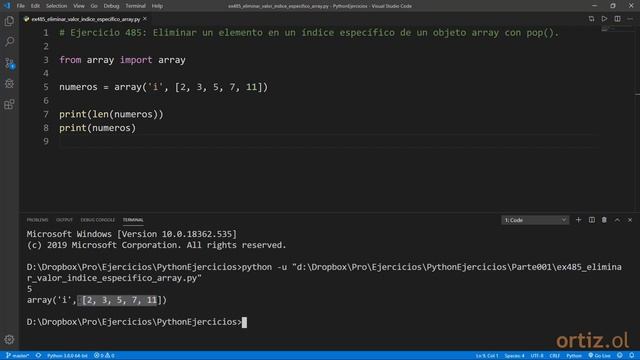
Task: Open the Selection menu
Action: (x=56, y=6)
